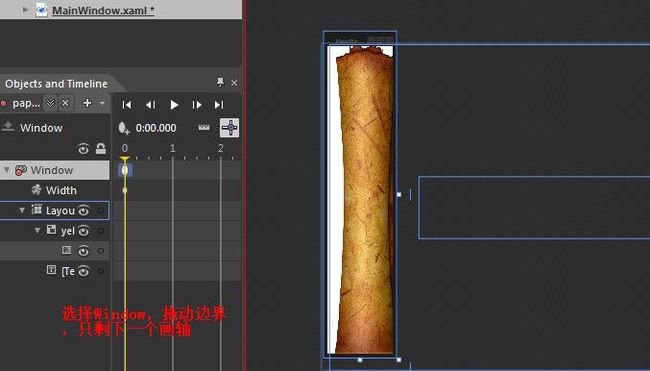The image size is (650, 371).
Task: Click the Layou grid icon
Action: coord(37,210)
